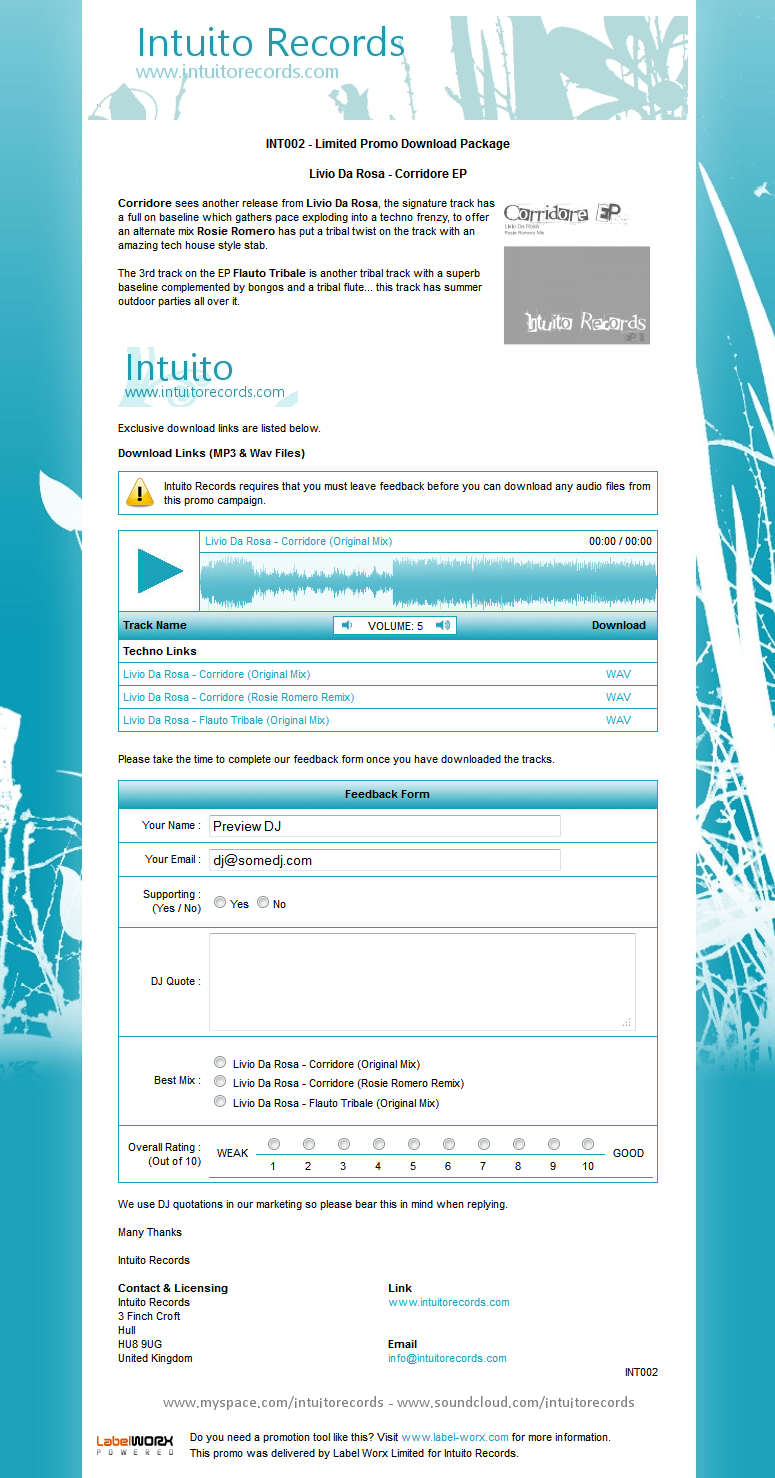Focus the Your Name input field
Viewport: 775px width, 1478px height.
[x=385, y=826]
